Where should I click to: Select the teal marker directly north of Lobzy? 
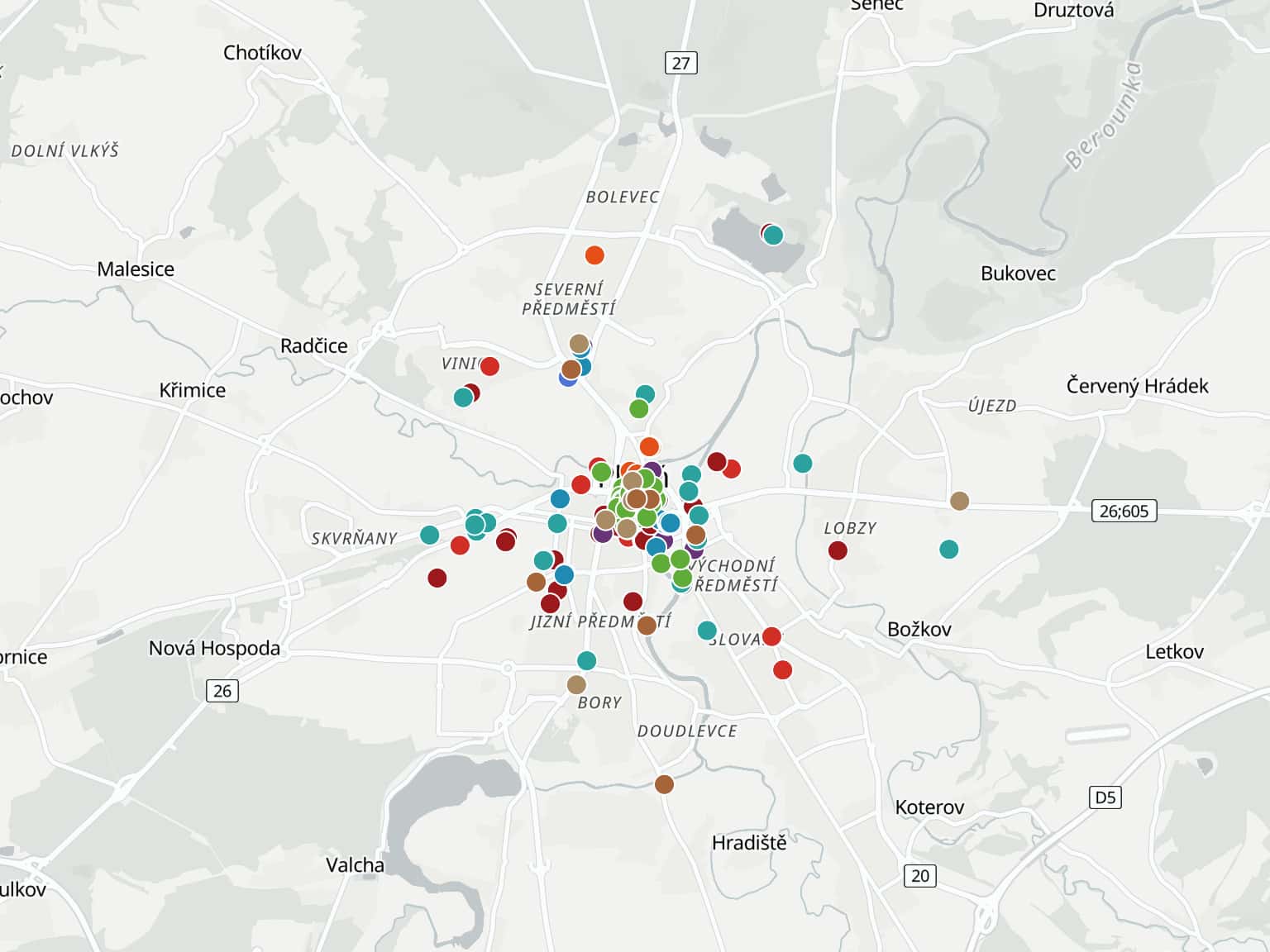(x=802, y=464)
